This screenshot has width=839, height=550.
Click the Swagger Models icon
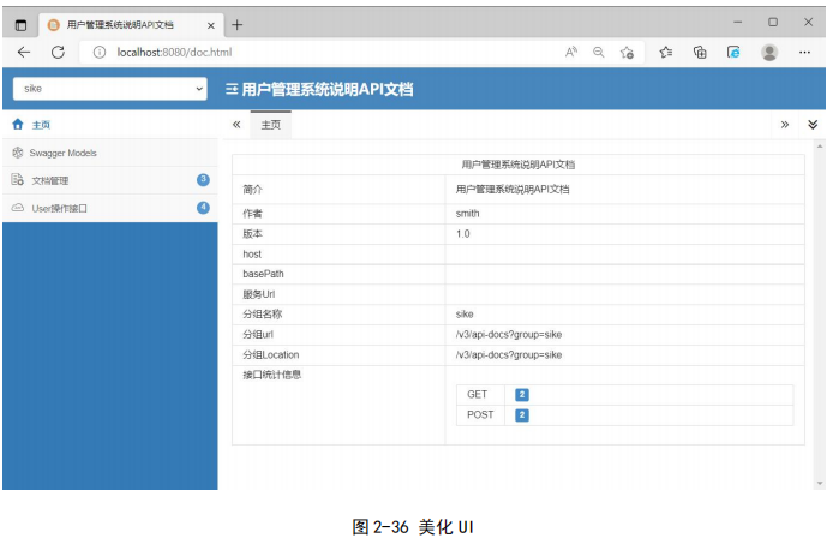(18, 152)
